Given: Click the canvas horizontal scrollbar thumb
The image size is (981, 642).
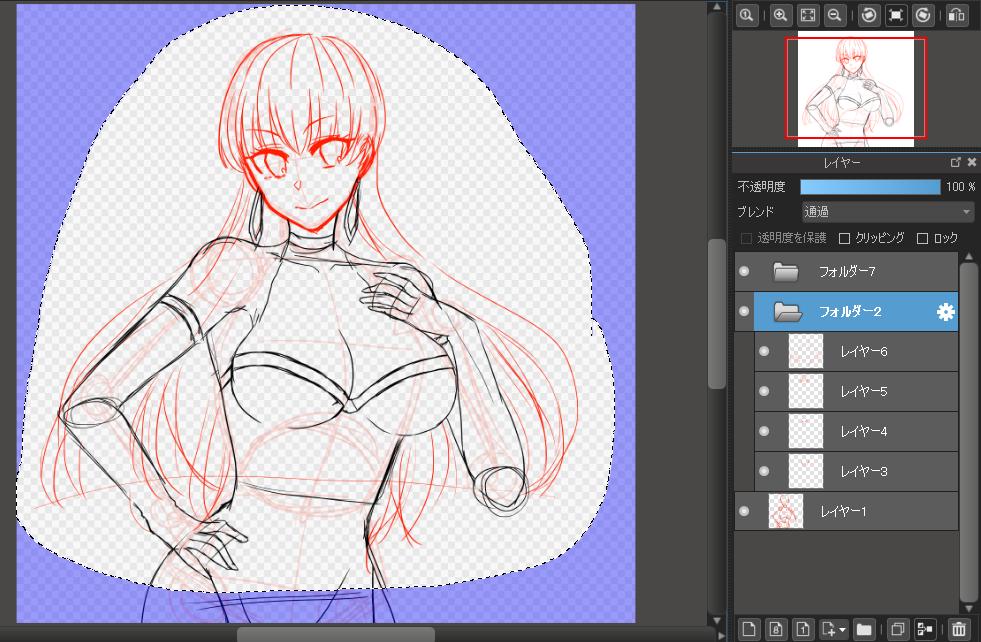Looking at the screenshot, I should click(335, 634).
